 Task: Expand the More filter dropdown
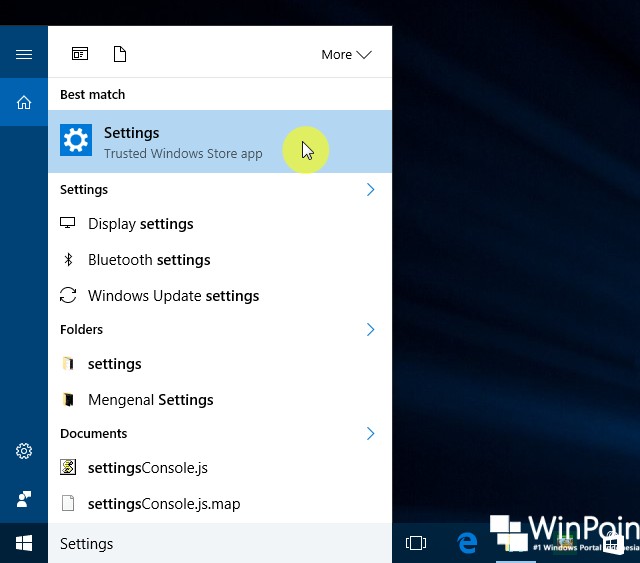point(346,54)
